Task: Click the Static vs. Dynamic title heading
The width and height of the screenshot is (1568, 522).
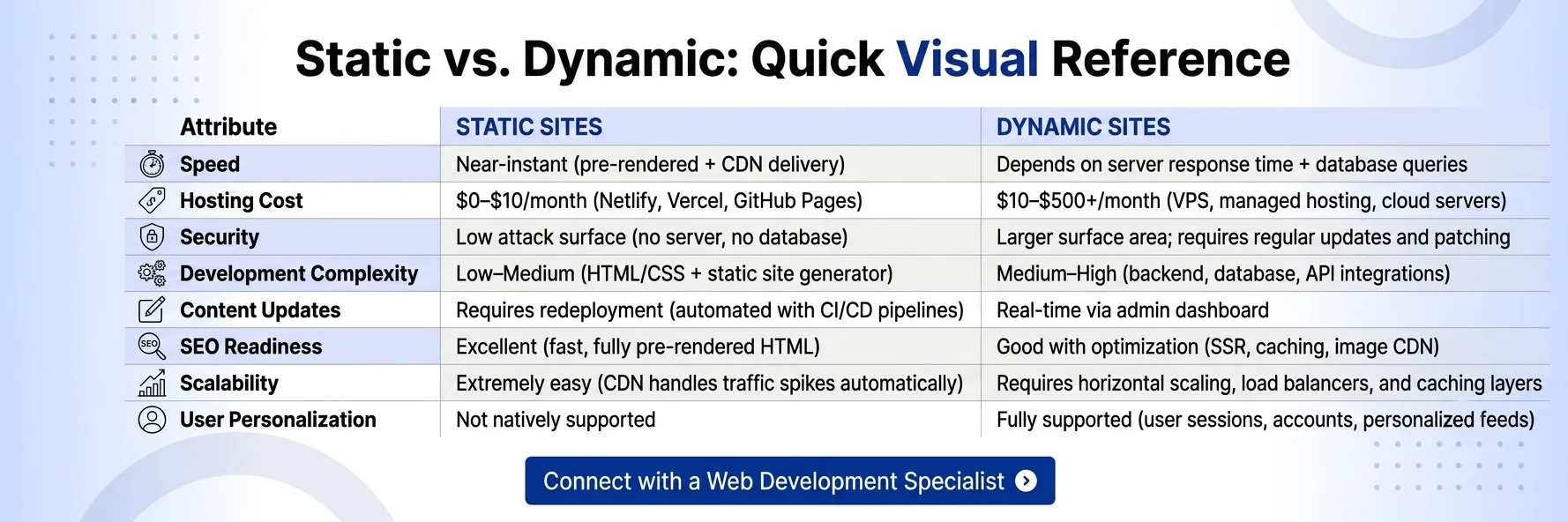Action: (x=792, y=59)
